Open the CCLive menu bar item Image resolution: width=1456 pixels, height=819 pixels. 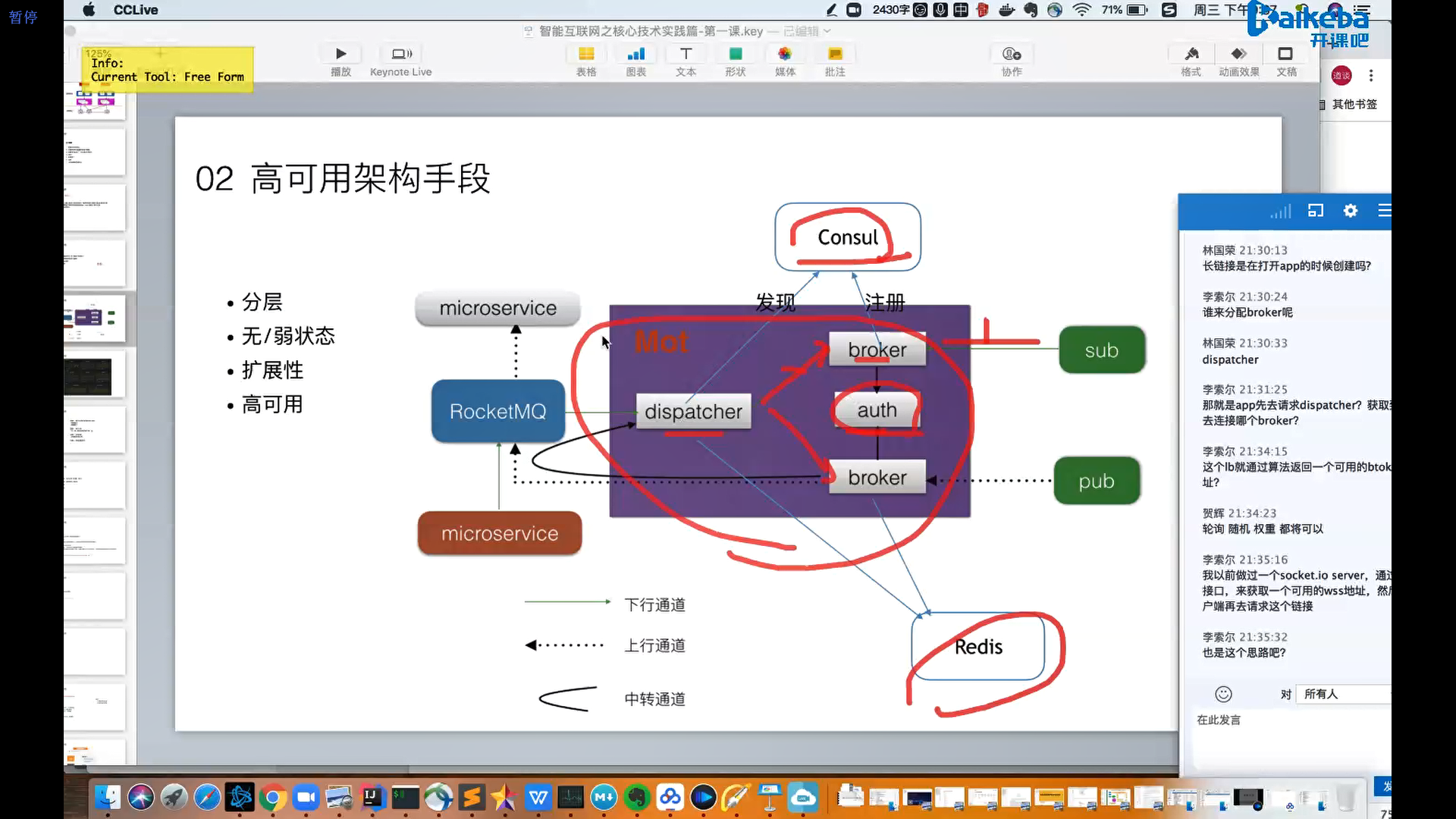(x=136, y=10)
